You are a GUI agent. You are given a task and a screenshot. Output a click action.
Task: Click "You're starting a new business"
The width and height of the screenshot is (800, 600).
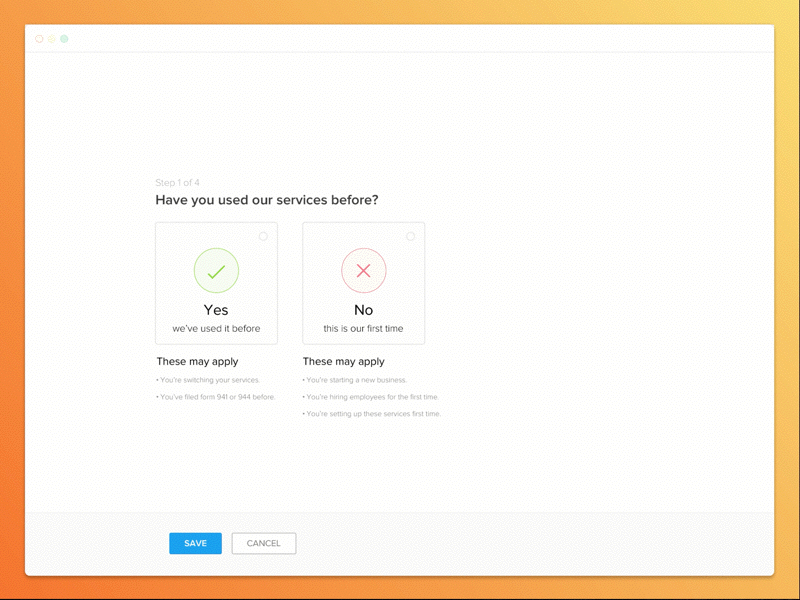[354, 380]
